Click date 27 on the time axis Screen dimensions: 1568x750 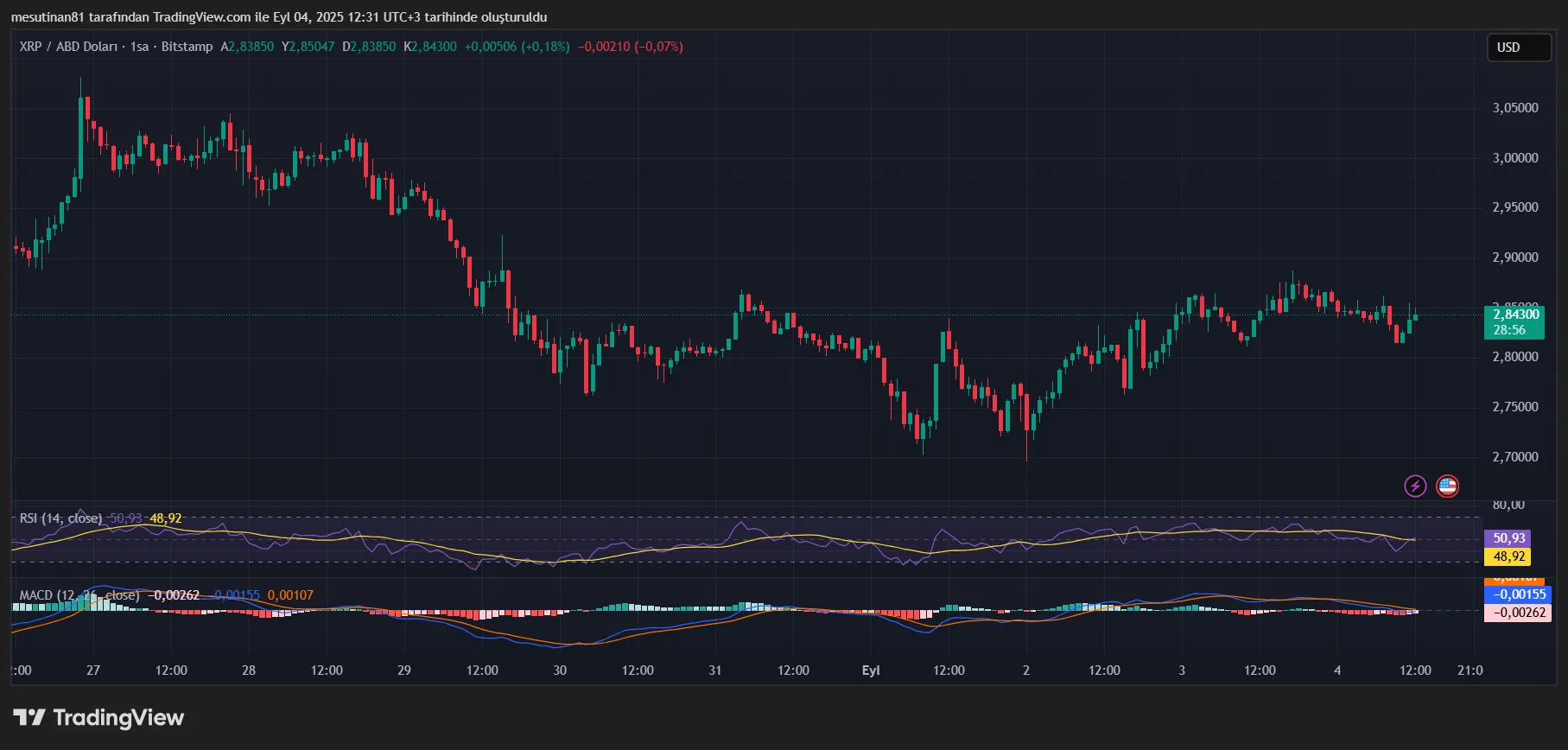93,671
